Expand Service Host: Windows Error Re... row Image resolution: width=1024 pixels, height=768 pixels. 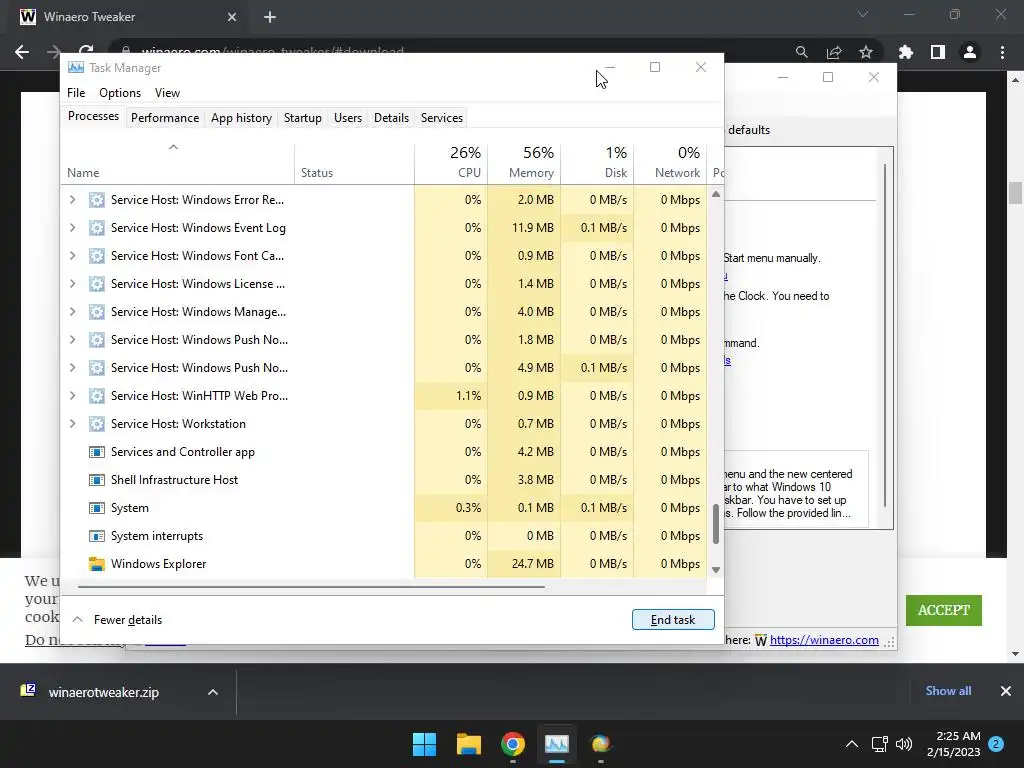pyautogui.click(x=72, y=200)
